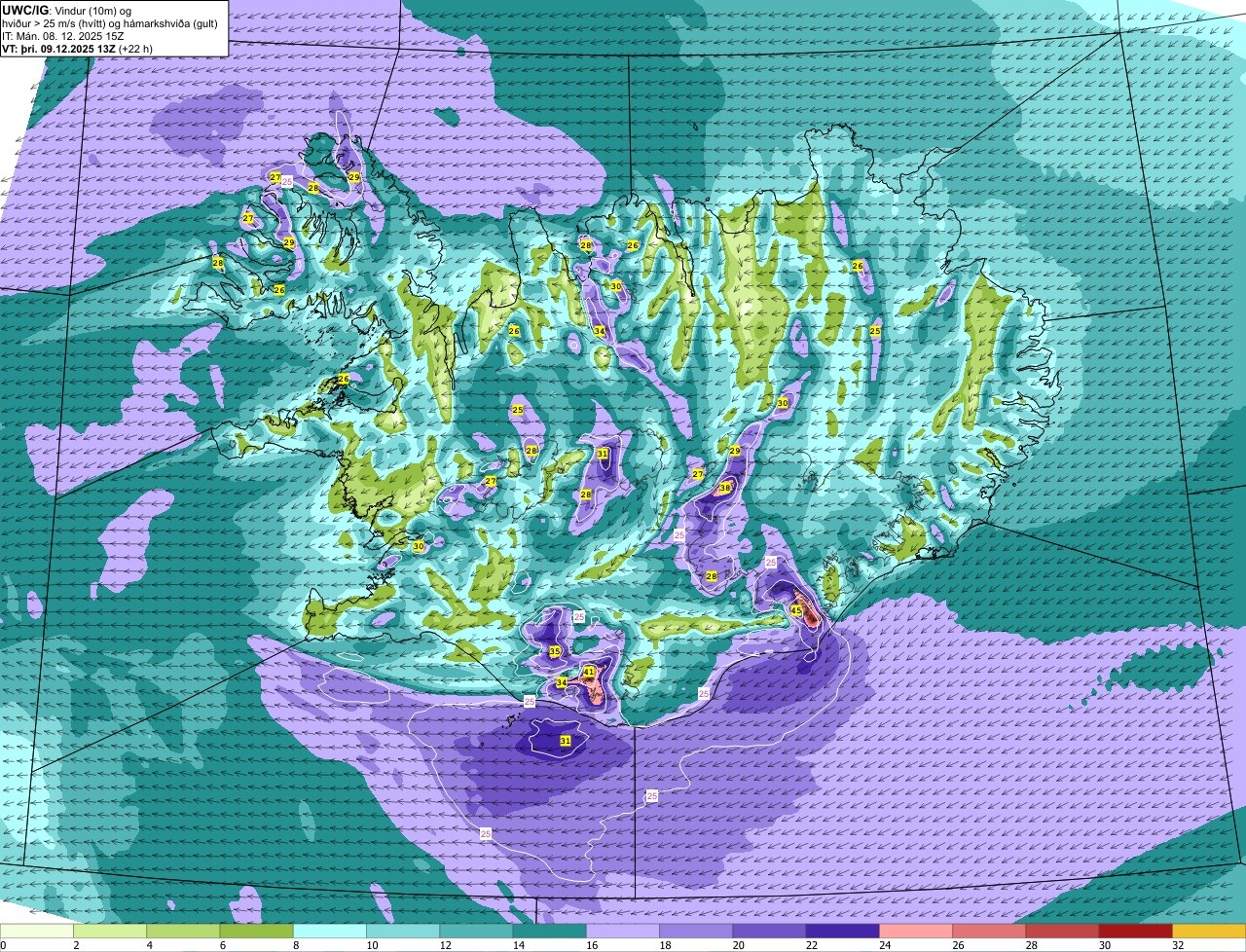
Task: Click the yellow 35 gust label
Action: [555, 651]
